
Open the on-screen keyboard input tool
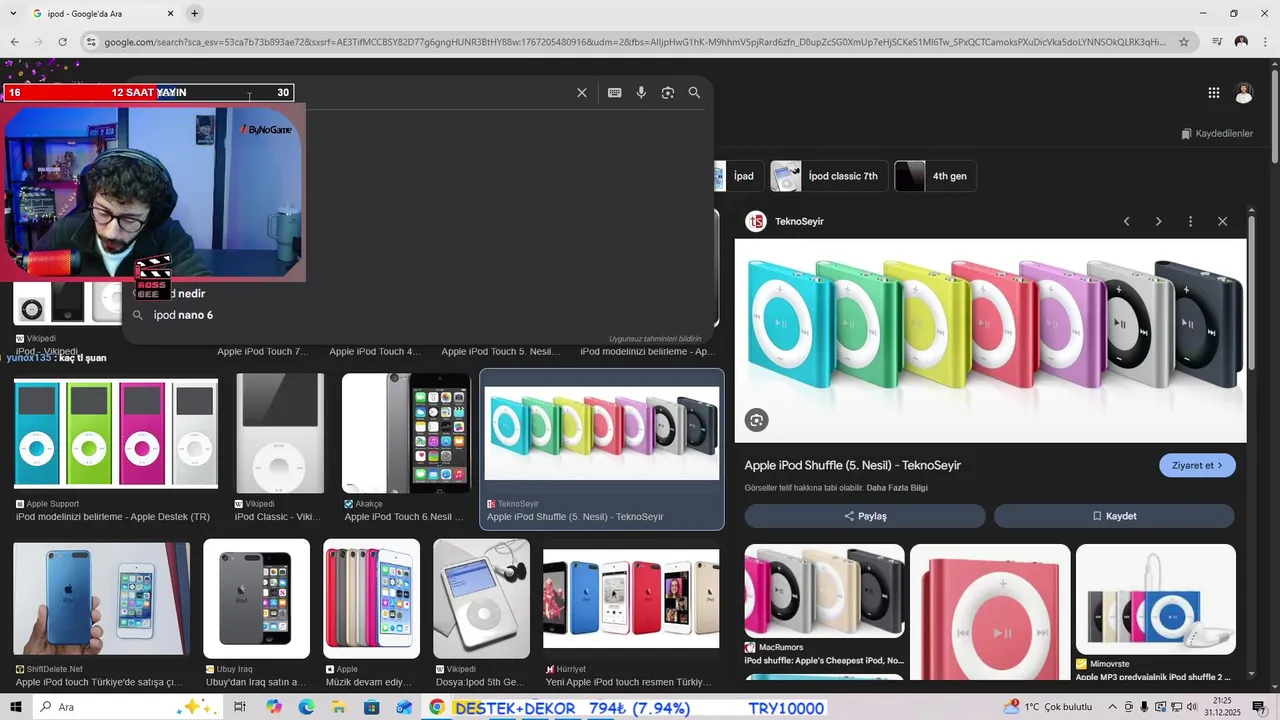click(614, 93)
